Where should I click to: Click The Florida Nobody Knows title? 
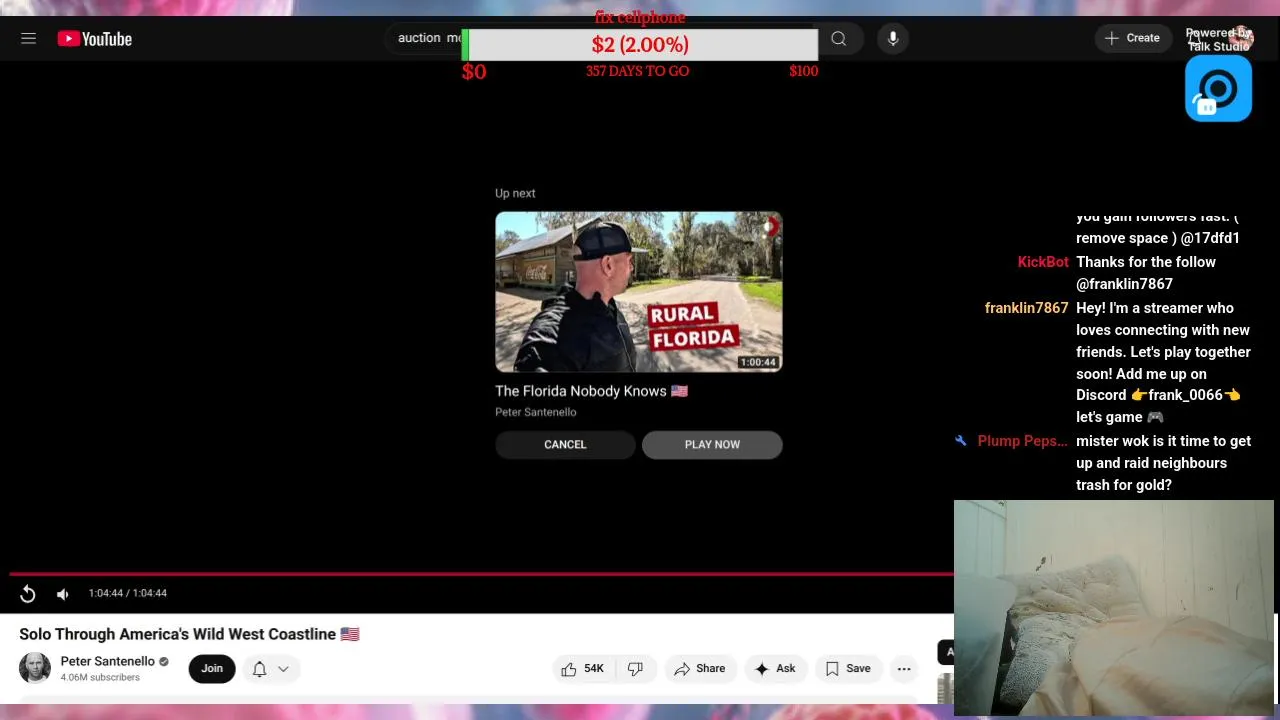[591, 391]
